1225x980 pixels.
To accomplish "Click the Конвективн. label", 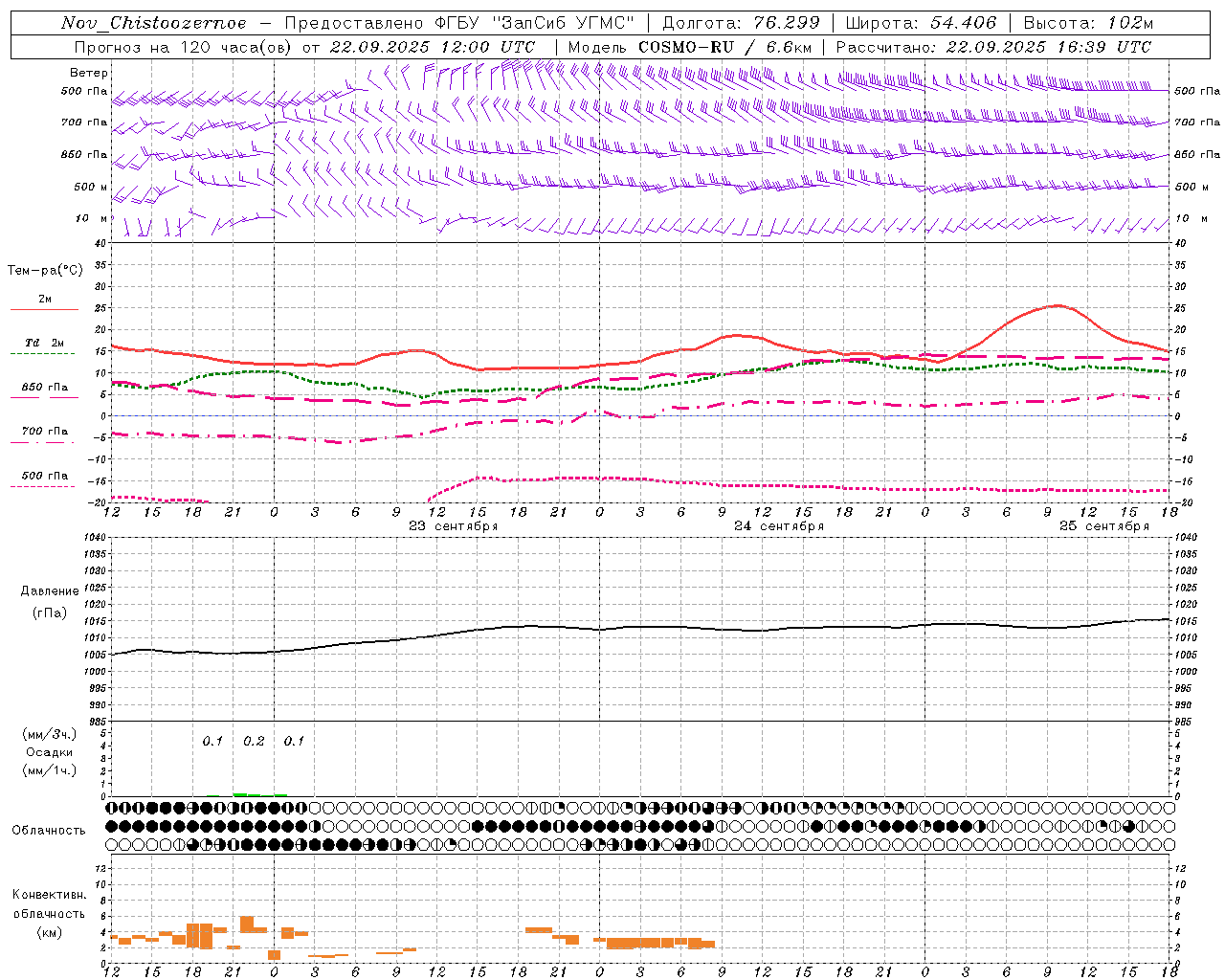I will coord(49,895).
